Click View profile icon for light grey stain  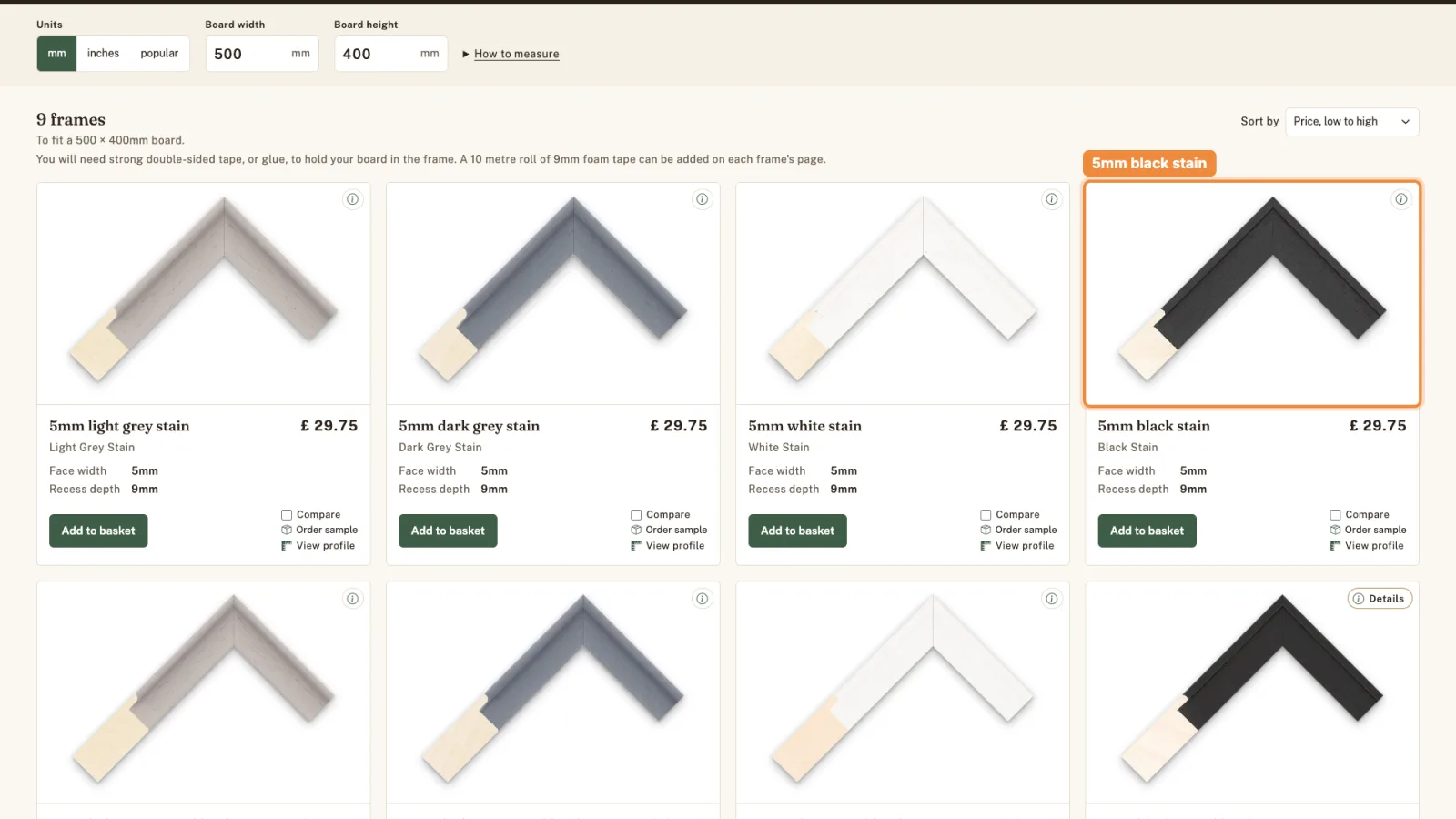point(287,546)
